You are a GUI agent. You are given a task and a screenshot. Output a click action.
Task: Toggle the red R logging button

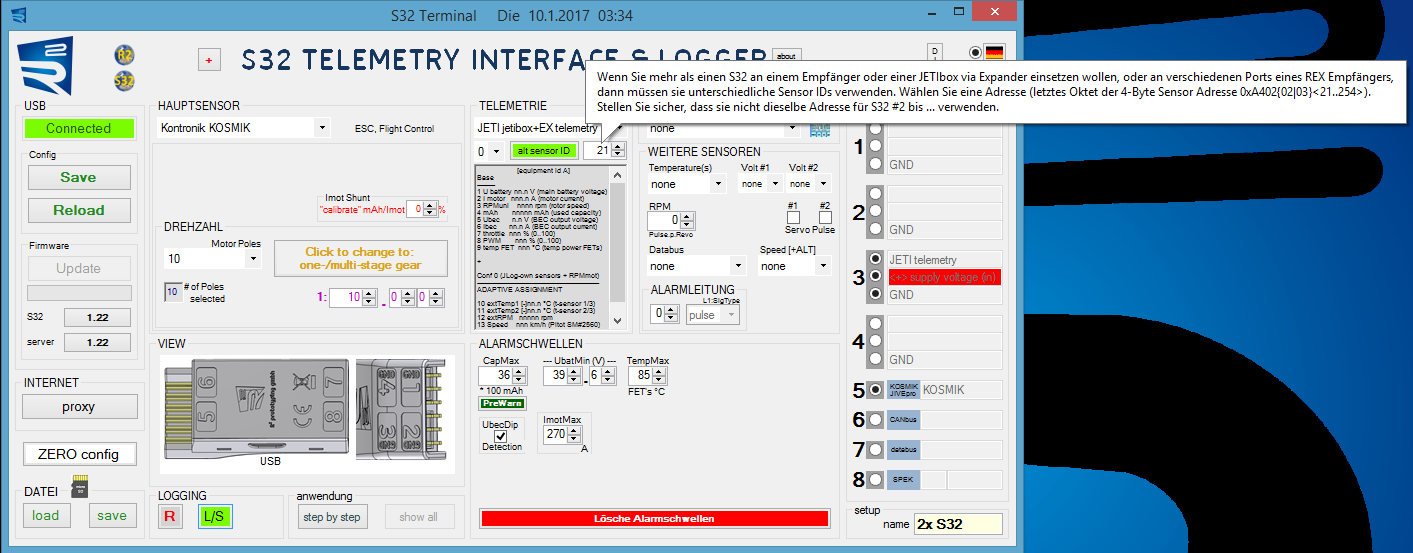pyautogui.click(x=170, y=516)
